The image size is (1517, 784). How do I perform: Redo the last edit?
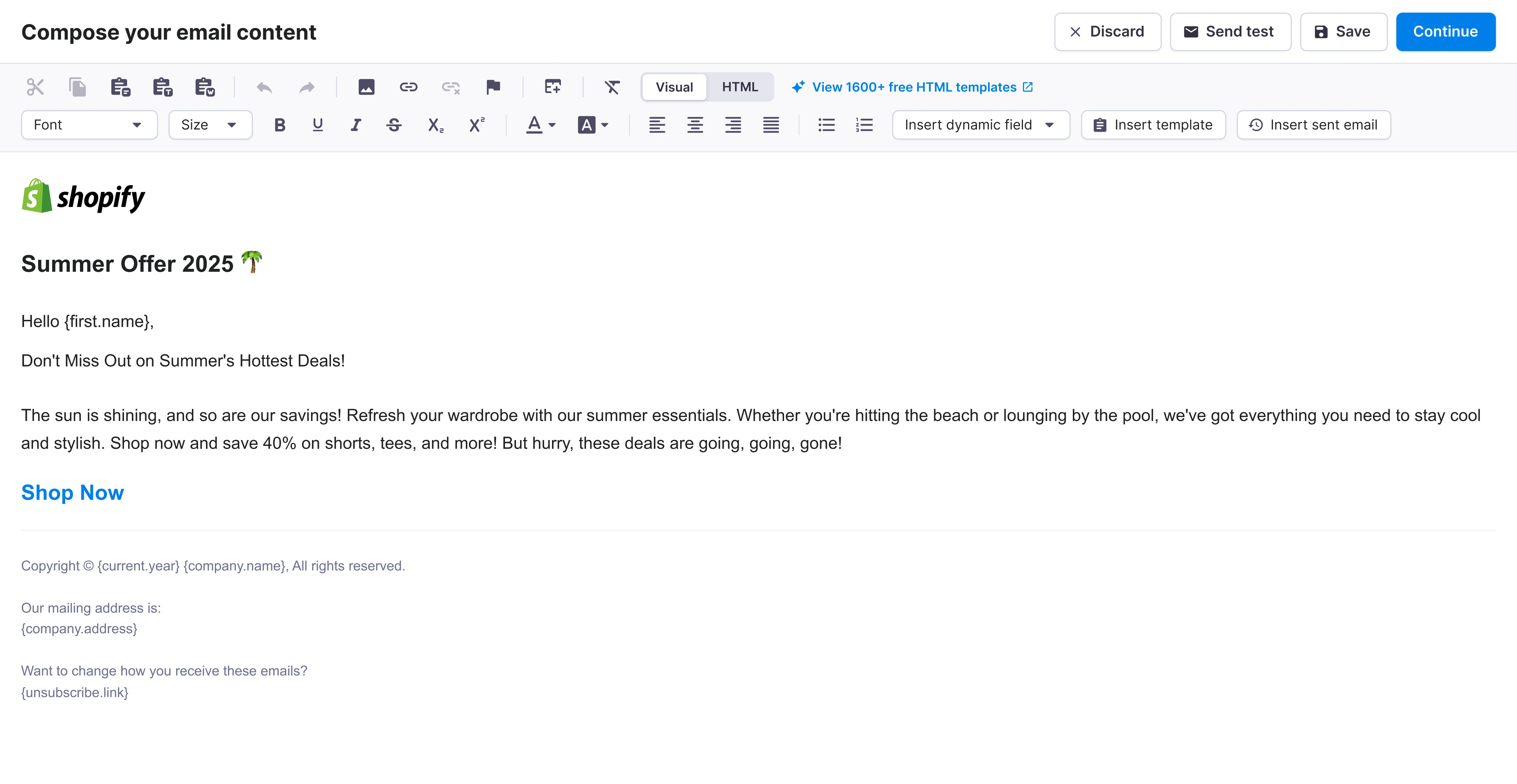307,87
